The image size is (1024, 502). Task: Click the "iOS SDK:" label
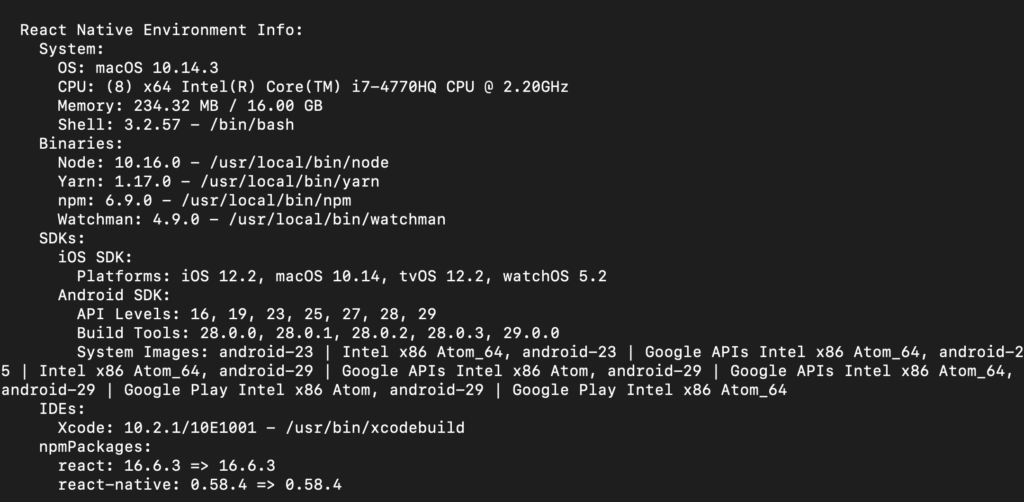click(x=95, y=257)
